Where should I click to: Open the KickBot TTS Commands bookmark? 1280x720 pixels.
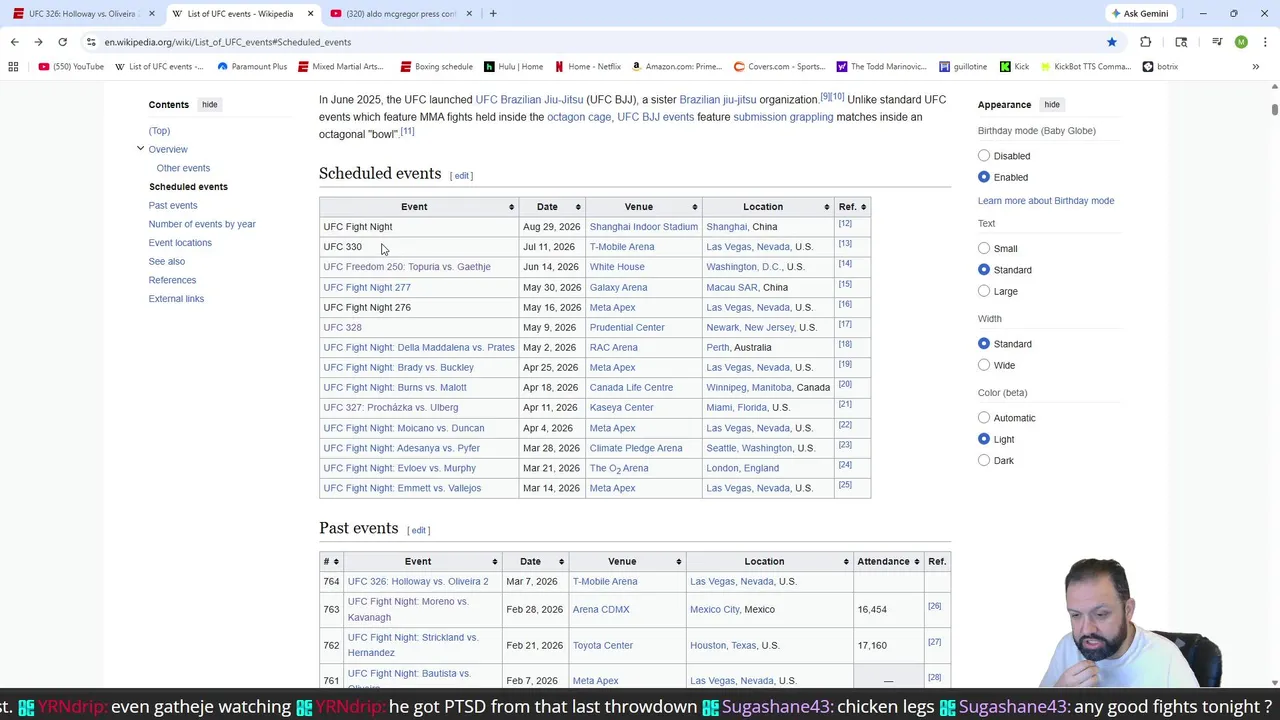[1085, 67]
